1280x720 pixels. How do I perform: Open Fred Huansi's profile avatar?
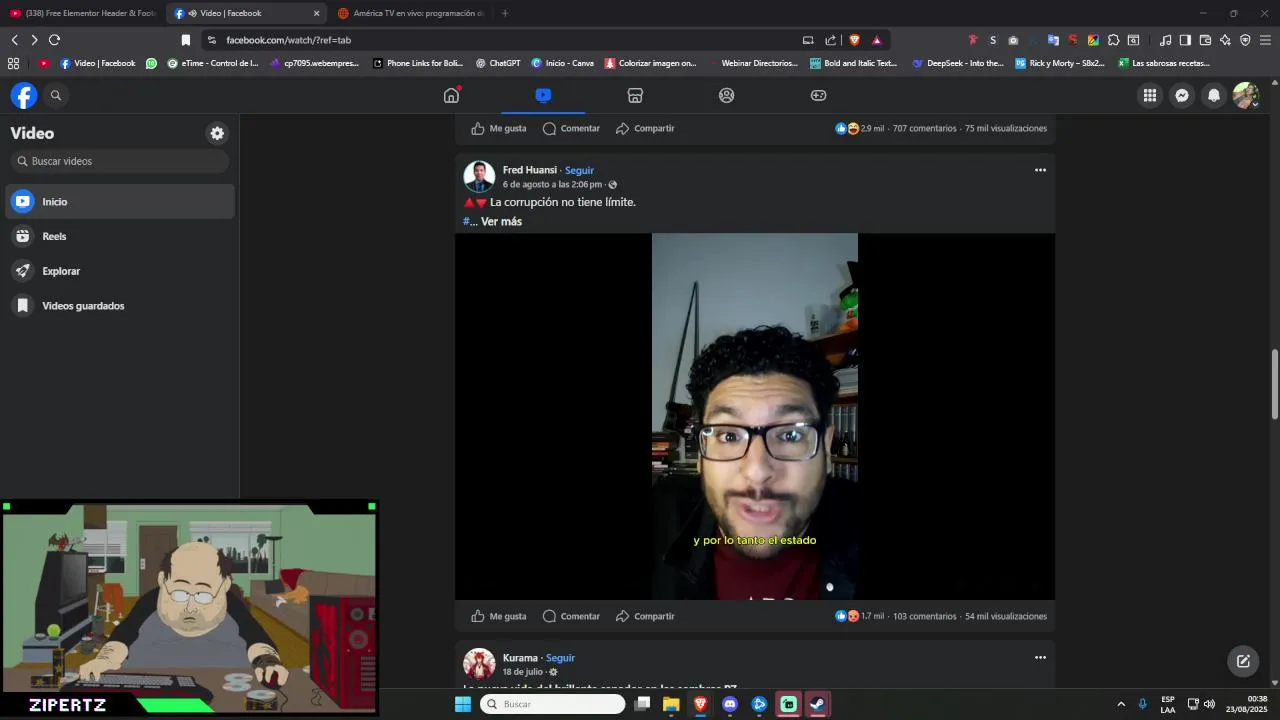(x=479, y=177)
